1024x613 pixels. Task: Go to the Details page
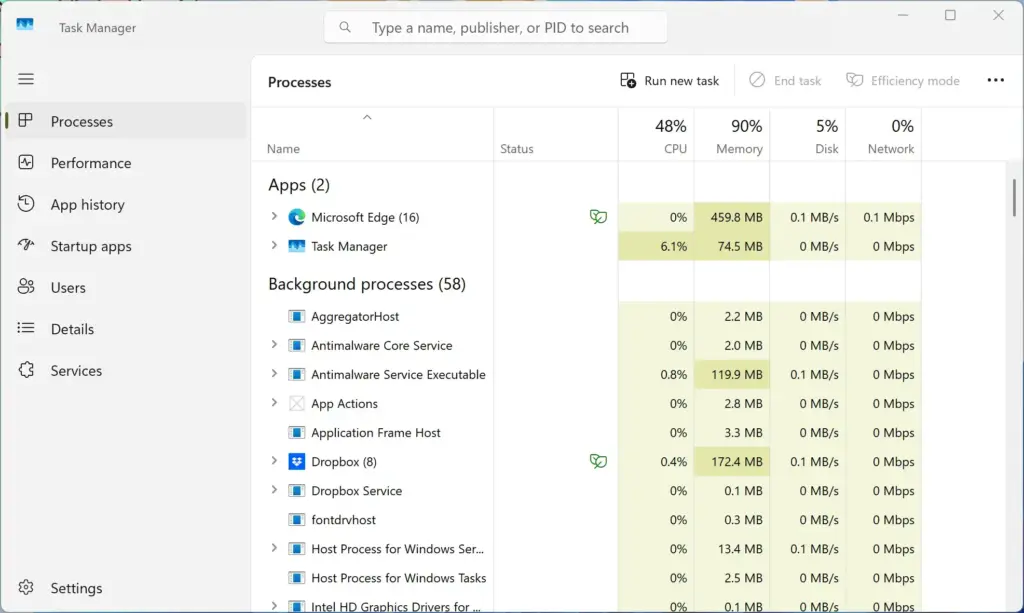point(127,329)
